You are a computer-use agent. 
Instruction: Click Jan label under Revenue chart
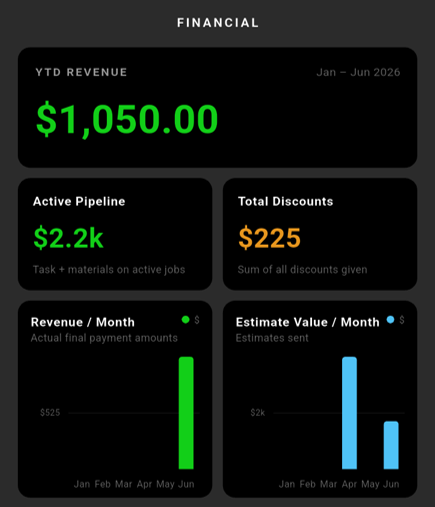(x=82, y=484)
